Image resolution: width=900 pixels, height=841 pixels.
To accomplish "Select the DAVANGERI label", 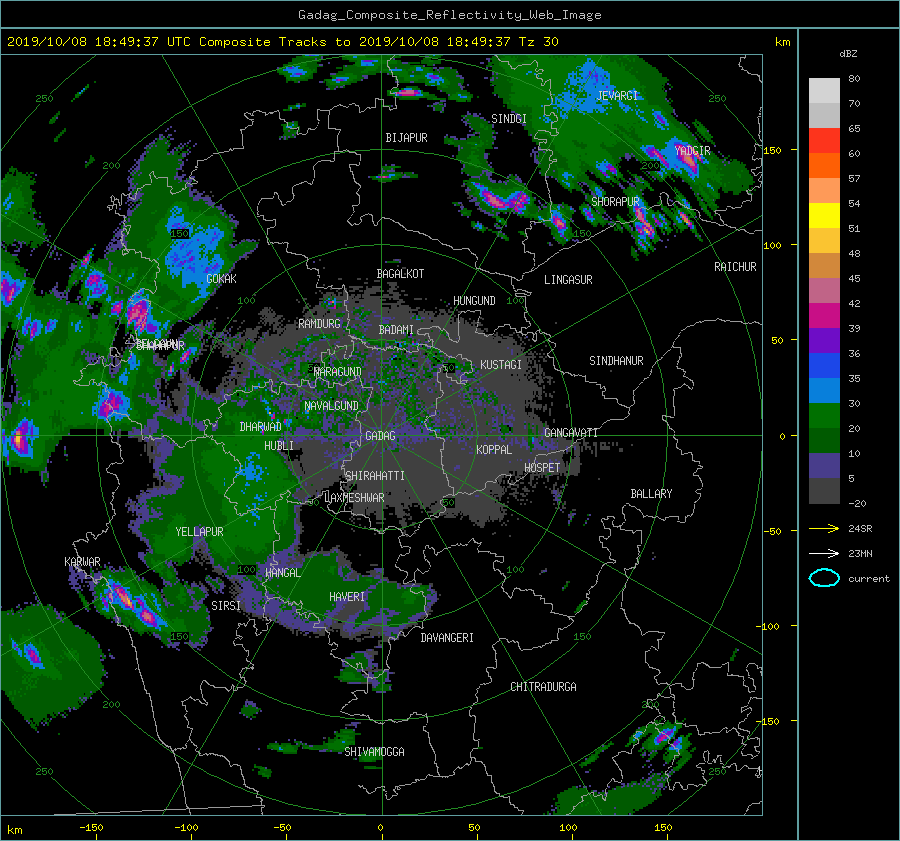I will point(447,638).
